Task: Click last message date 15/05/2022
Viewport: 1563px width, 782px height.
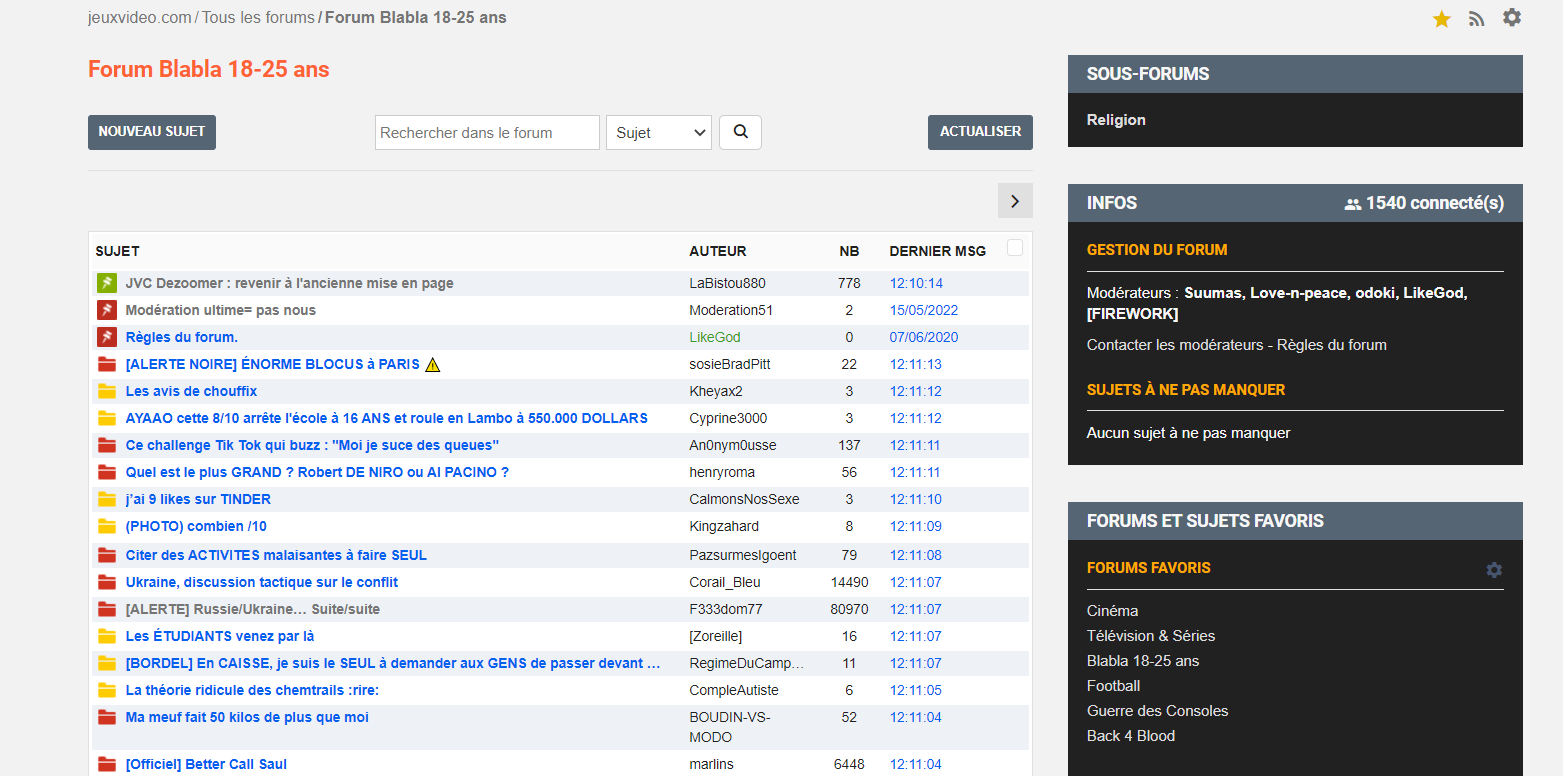Action: click(924, 310)
